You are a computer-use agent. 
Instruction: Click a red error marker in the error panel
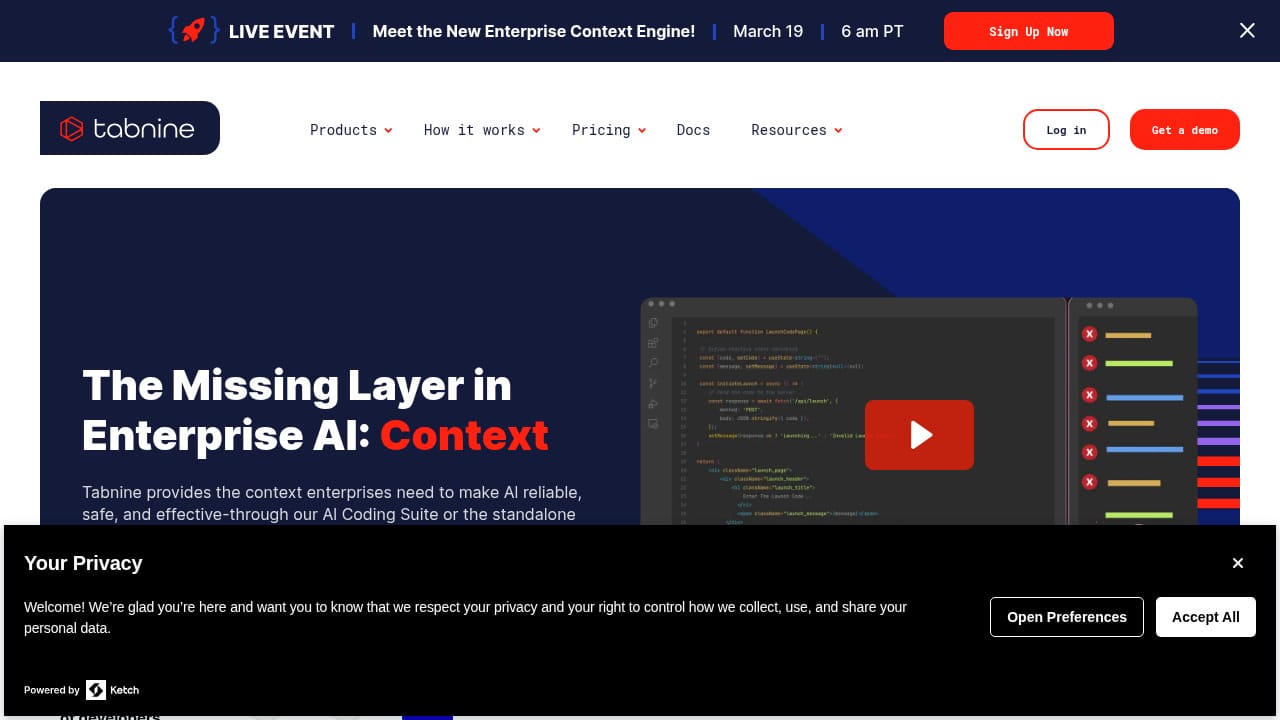click(x=1089, y=334)
